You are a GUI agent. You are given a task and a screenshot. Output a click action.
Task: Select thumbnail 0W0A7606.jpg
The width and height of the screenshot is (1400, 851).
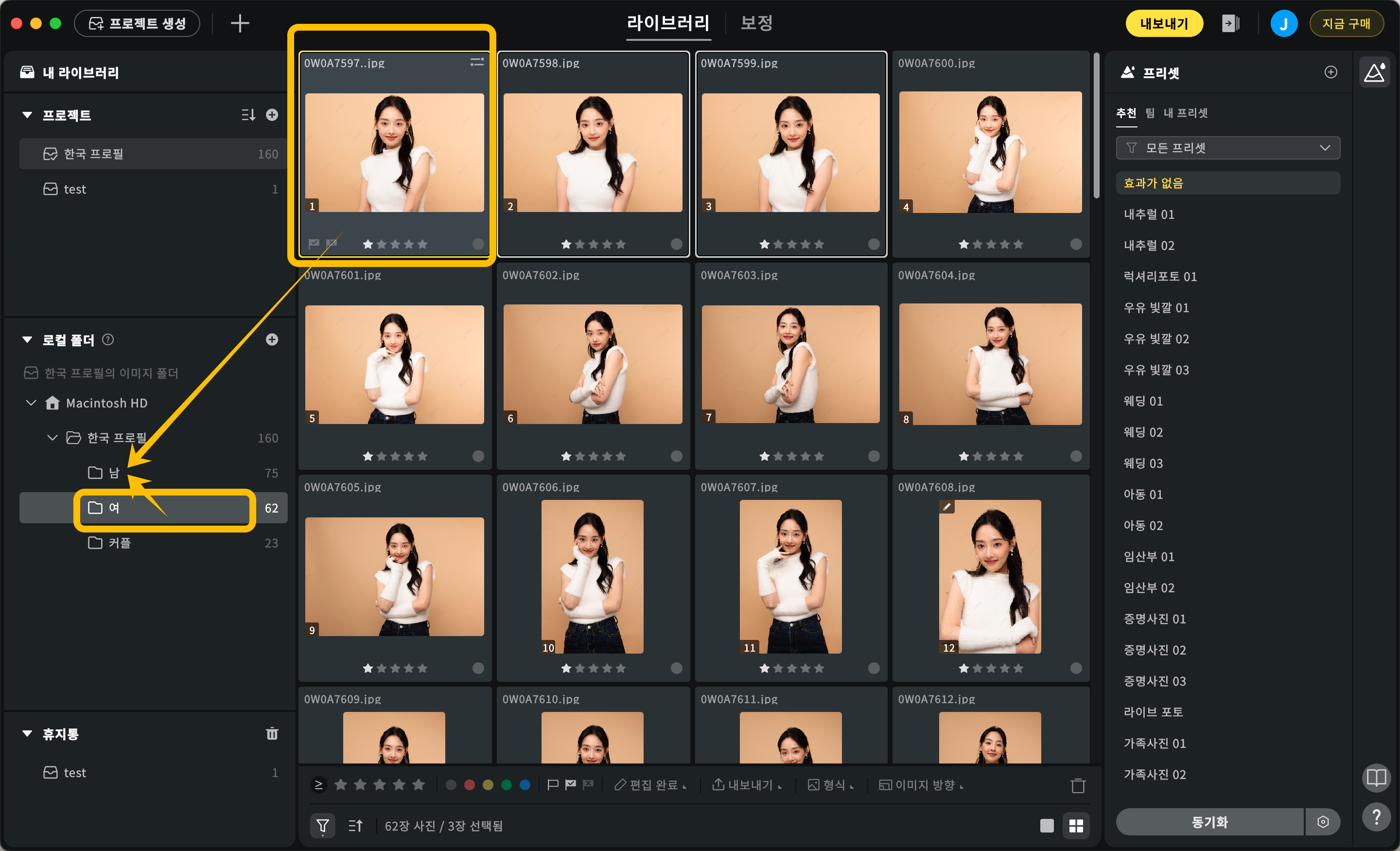pyautogui.click(x=593, y=577)
